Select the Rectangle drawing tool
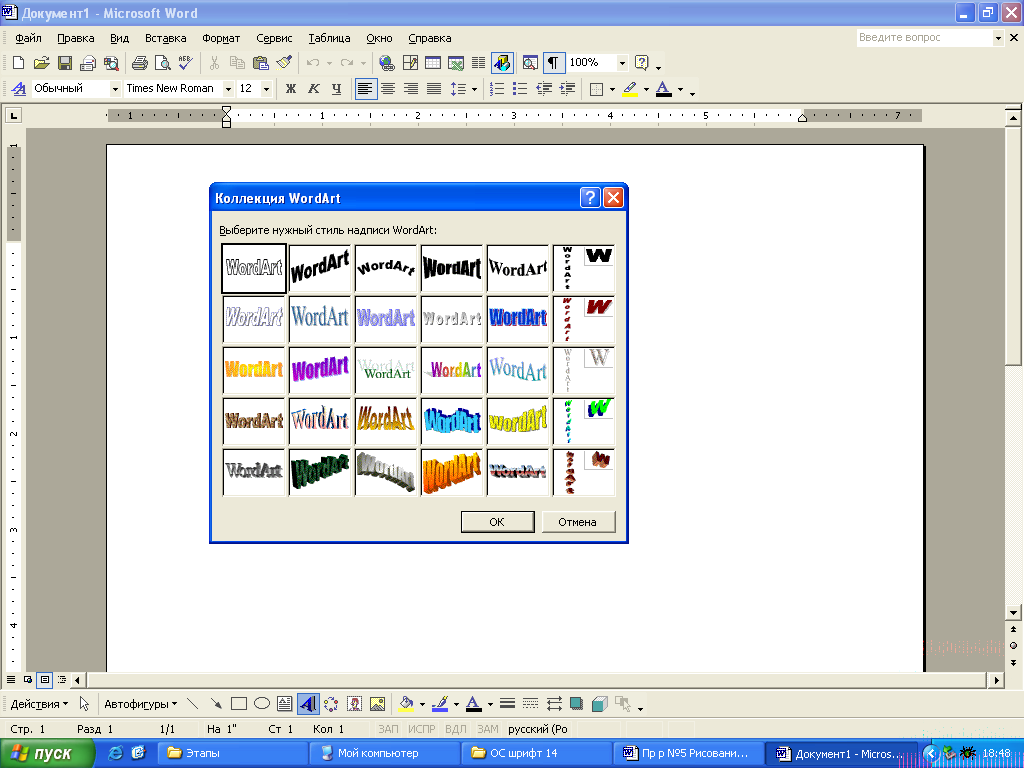The height and width of the screenshot is (768, 1024). (x=239, y=703)
